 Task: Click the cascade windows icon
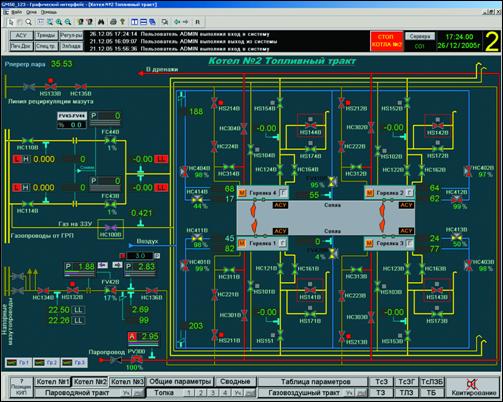click(x=152, y=22)
